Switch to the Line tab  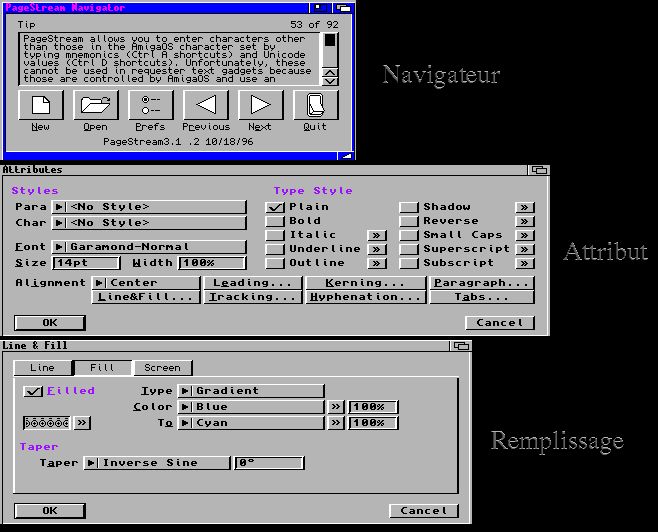pos(42,368)
